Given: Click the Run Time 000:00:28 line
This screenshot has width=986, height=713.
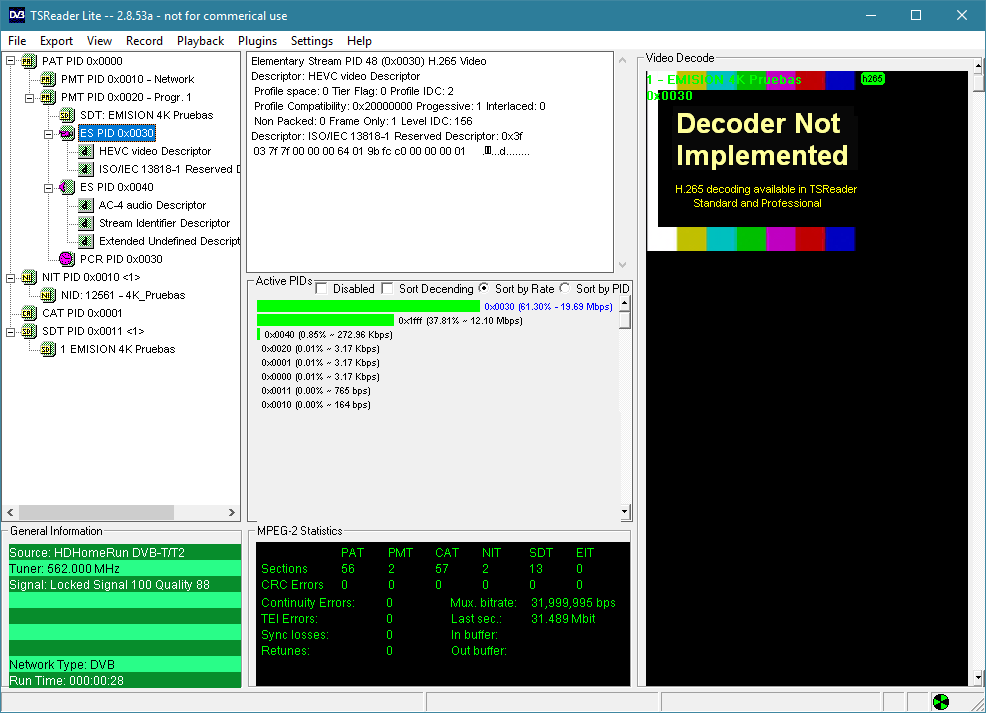Looking at the screenshot, I should [x=125, y=680].
